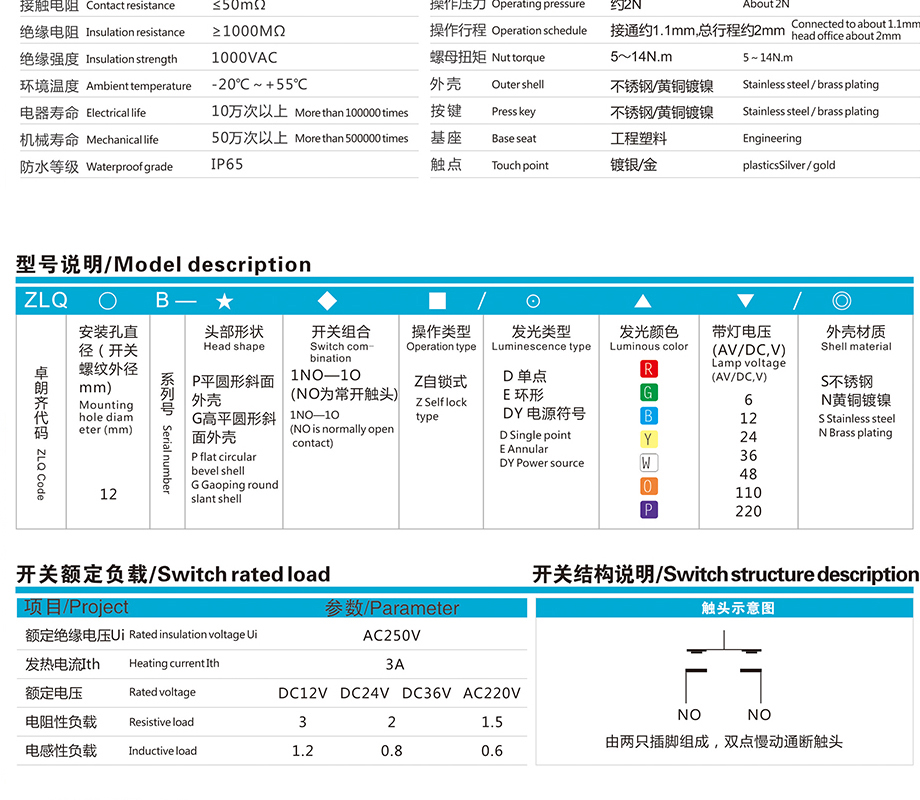Click resistive load value "1.5"
920x800 pixels.
click(x=492, y=722)
